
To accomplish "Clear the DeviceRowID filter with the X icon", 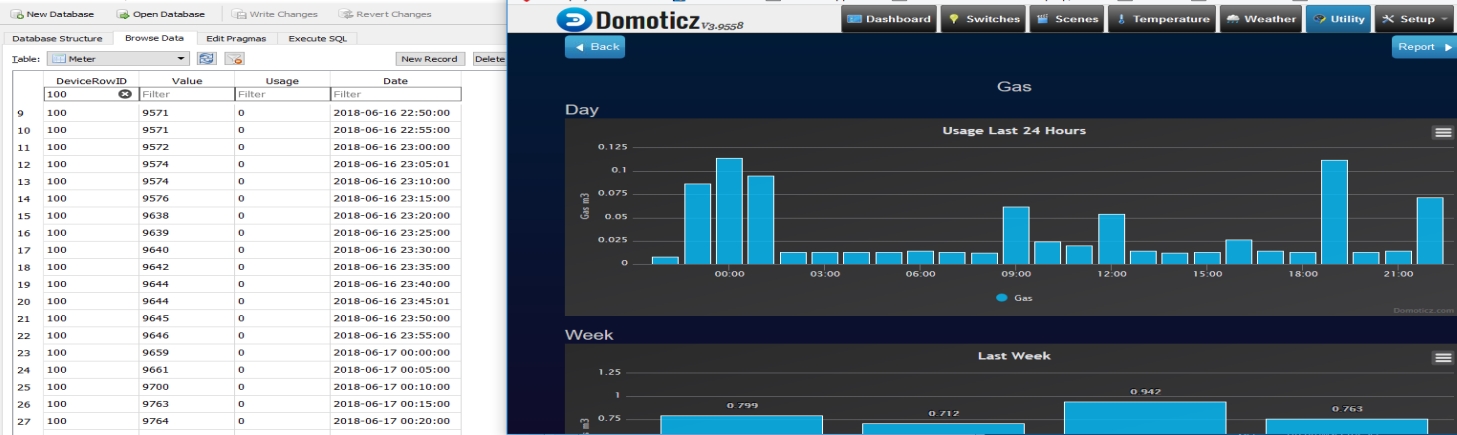I will point(125,94).
